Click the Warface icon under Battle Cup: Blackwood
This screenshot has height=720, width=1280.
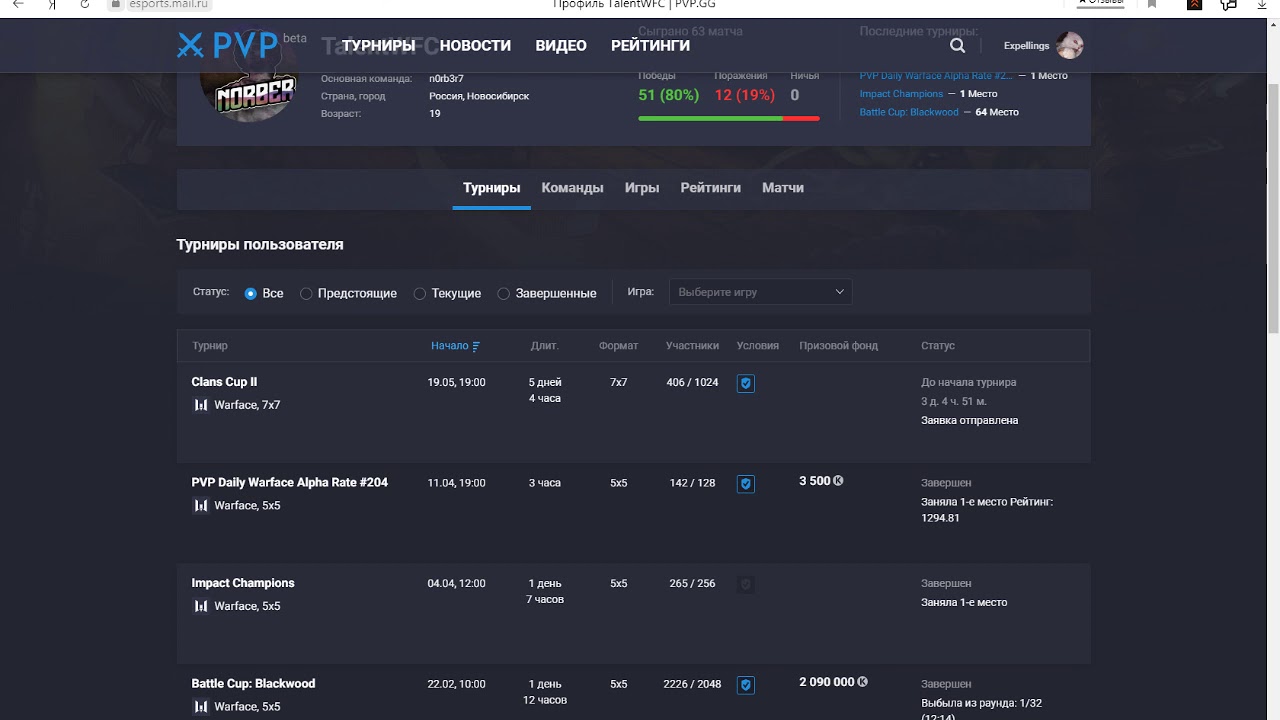(201, 706)
